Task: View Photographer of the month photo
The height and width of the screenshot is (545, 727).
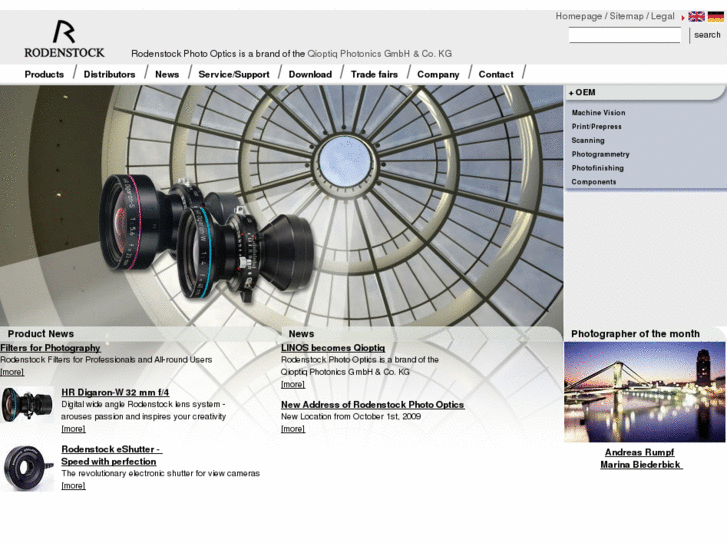Action: point(644,392)
